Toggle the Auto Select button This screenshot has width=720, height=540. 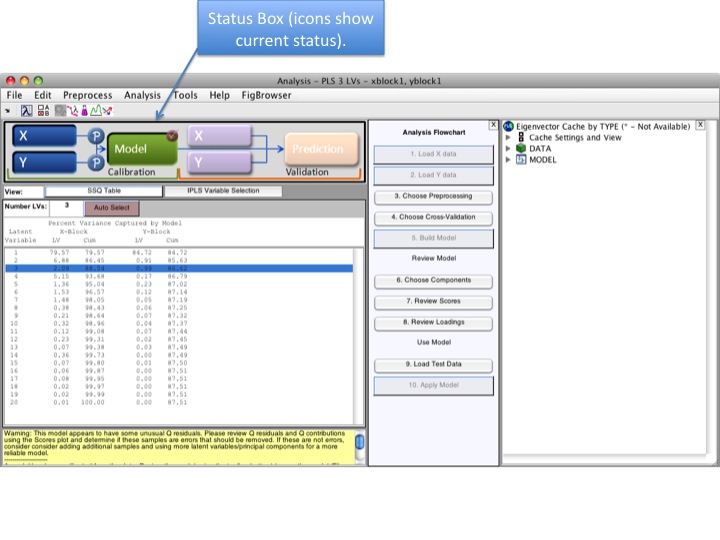click(x=112, y=207)
